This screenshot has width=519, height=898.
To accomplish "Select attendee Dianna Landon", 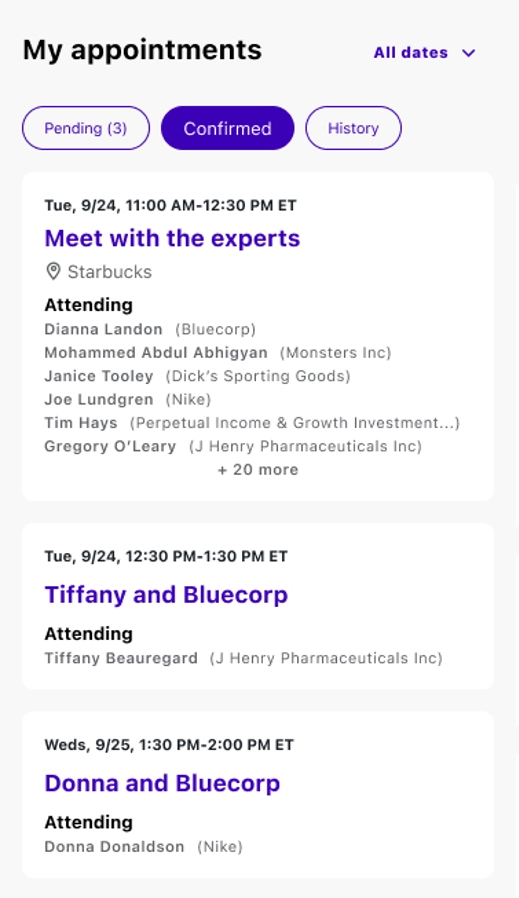I will click(103, 329).
